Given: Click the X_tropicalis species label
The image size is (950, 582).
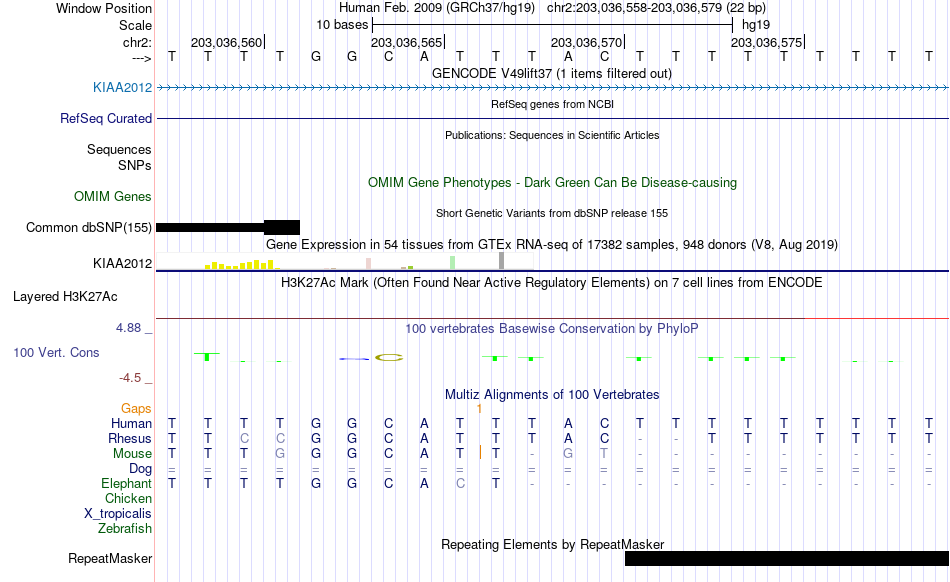Looking at the screenshot, I should click(x=118, y=514).
